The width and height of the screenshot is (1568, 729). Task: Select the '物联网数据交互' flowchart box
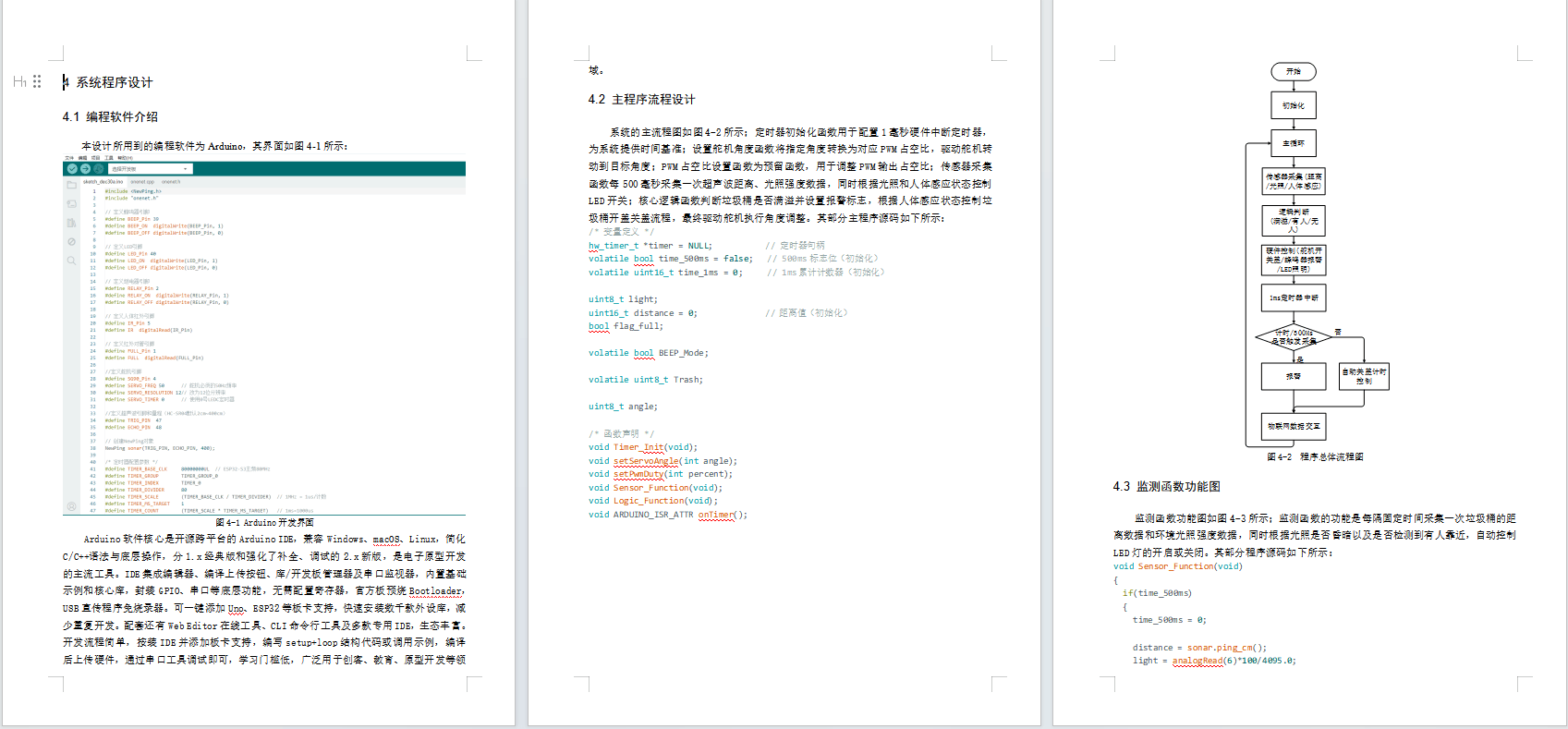(x=1294, y=426)
